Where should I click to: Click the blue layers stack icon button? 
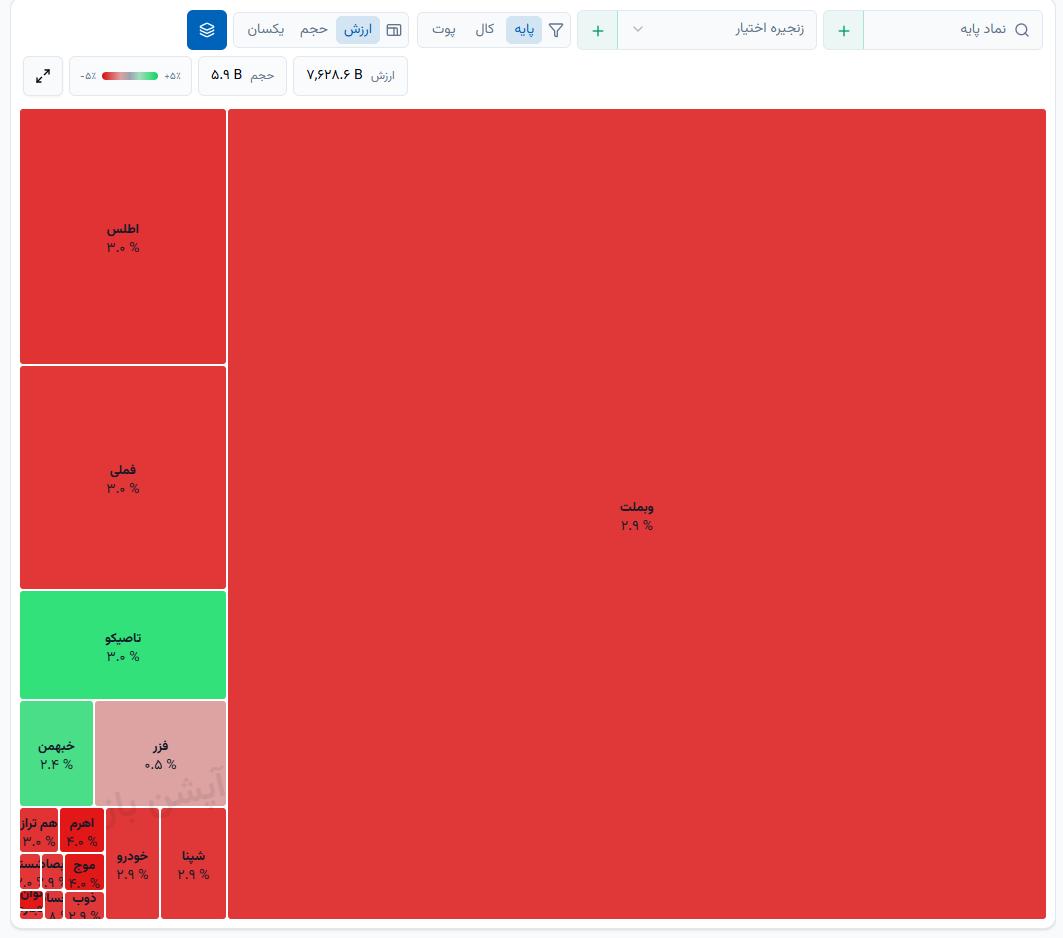(x=207, y=30)
